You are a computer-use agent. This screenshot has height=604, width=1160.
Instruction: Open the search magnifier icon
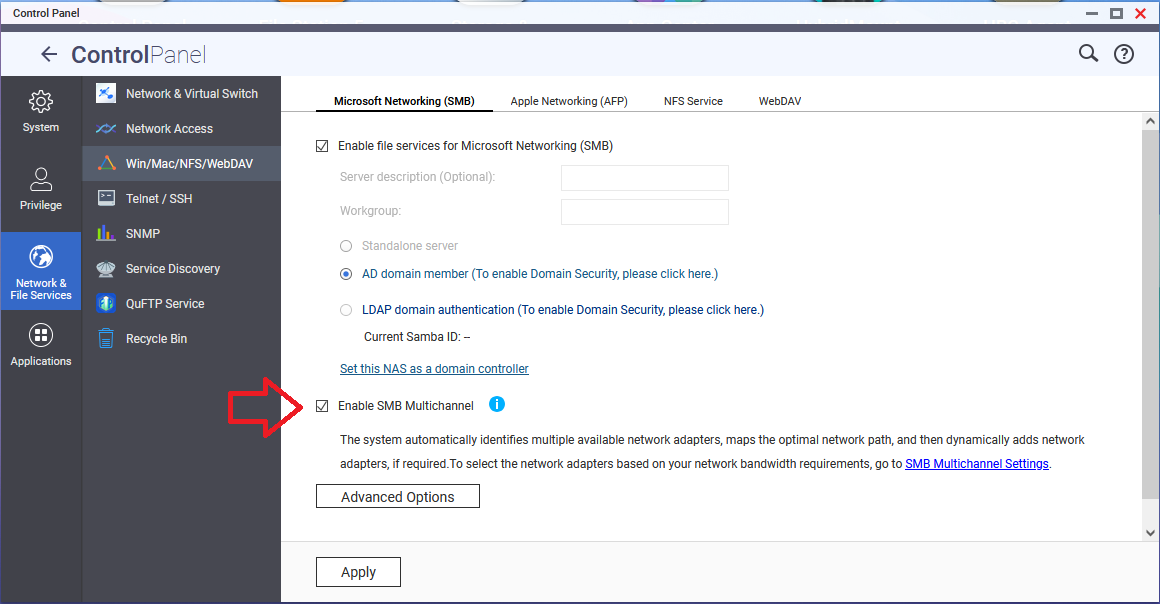1088,54
